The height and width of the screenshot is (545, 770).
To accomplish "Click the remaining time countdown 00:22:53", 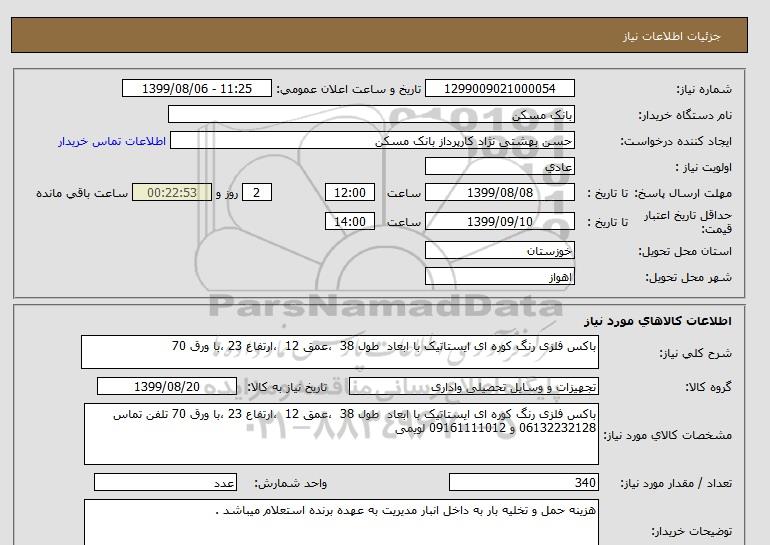I will 171,193.
